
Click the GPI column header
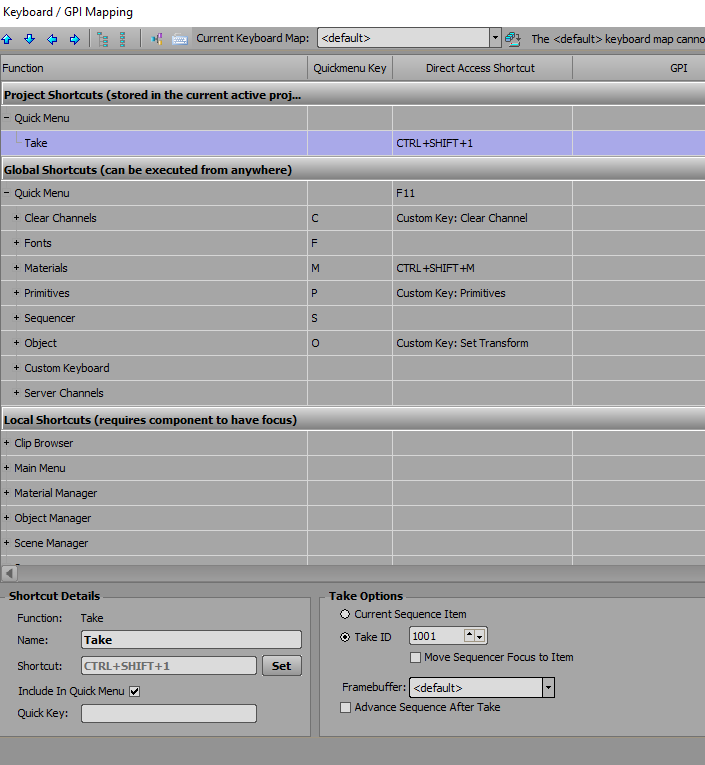tap(639, 68)
